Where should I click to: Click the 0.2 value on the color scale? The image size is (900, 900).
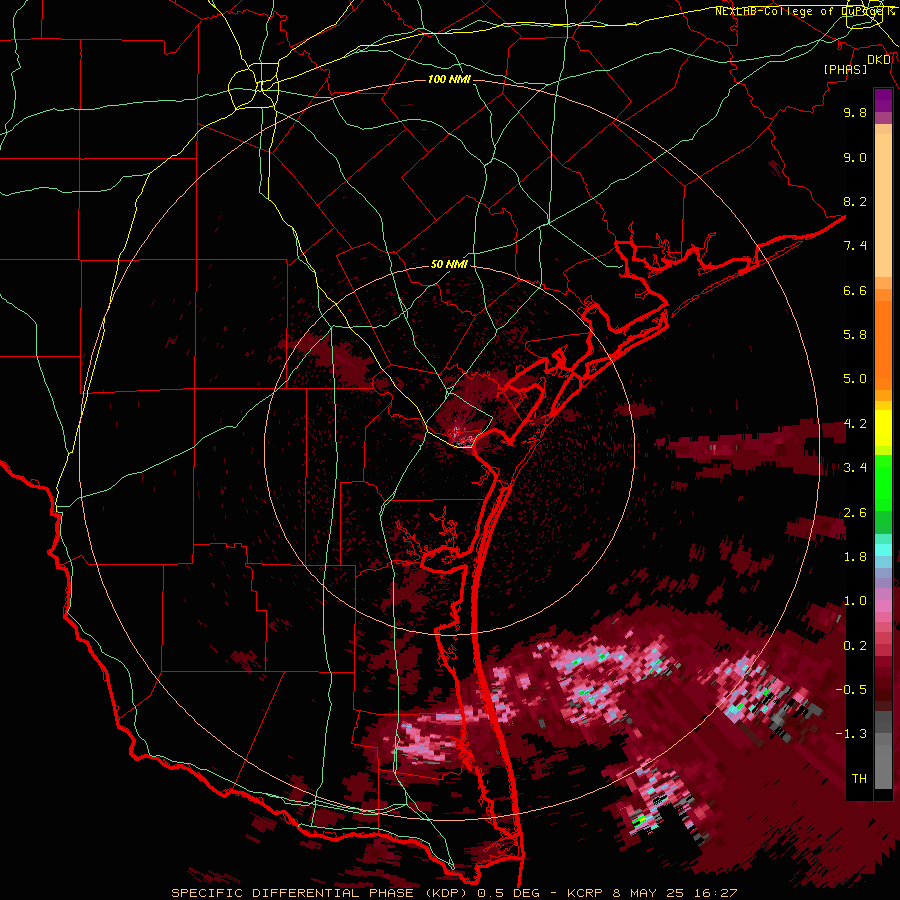click(x=855, y=646)
